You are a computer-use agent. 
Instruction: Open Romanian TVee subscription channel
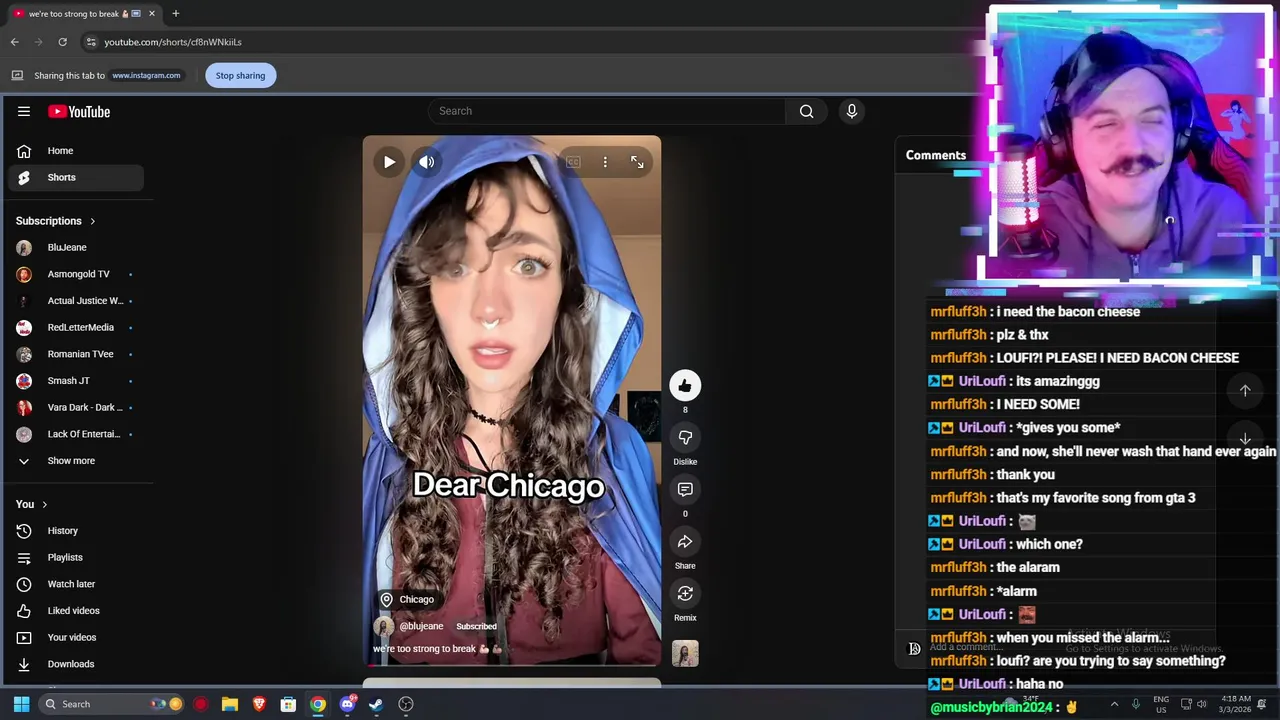click(76, 354)
